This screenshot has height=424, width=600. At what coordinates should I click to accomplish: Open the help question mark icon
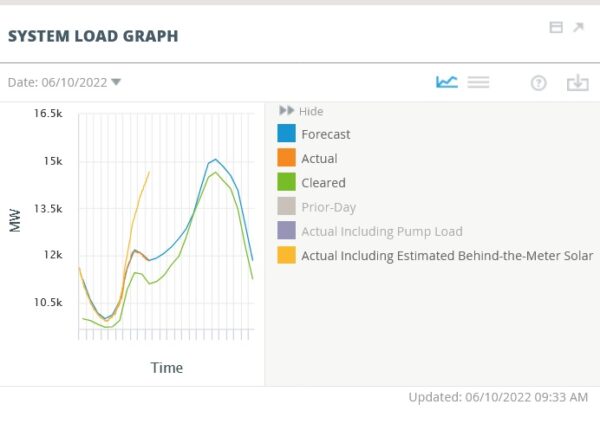click(538, 83)
